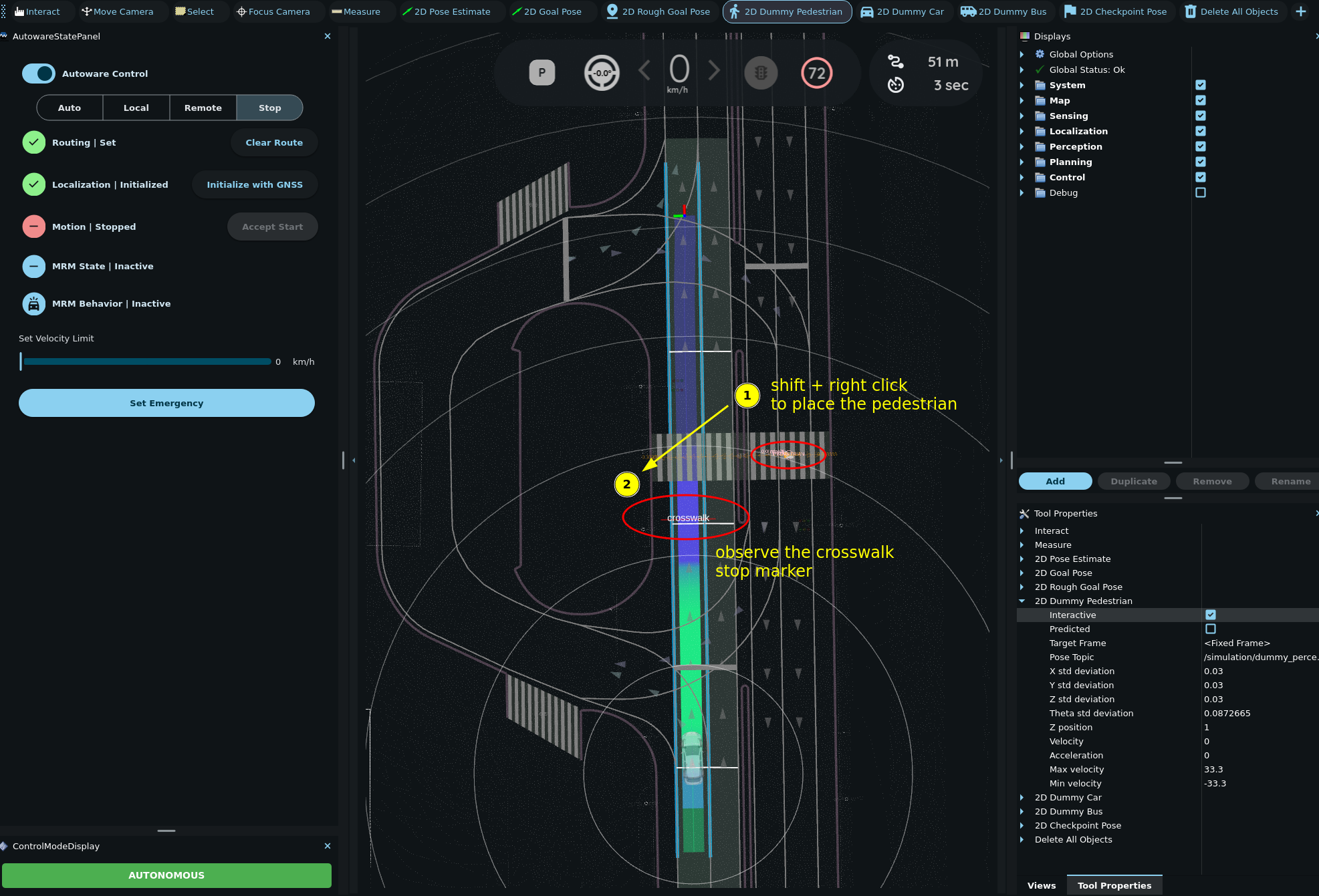This screenshot has width=1319, height=896.
Task: Select the Auto operation mode
Action: 70,108
